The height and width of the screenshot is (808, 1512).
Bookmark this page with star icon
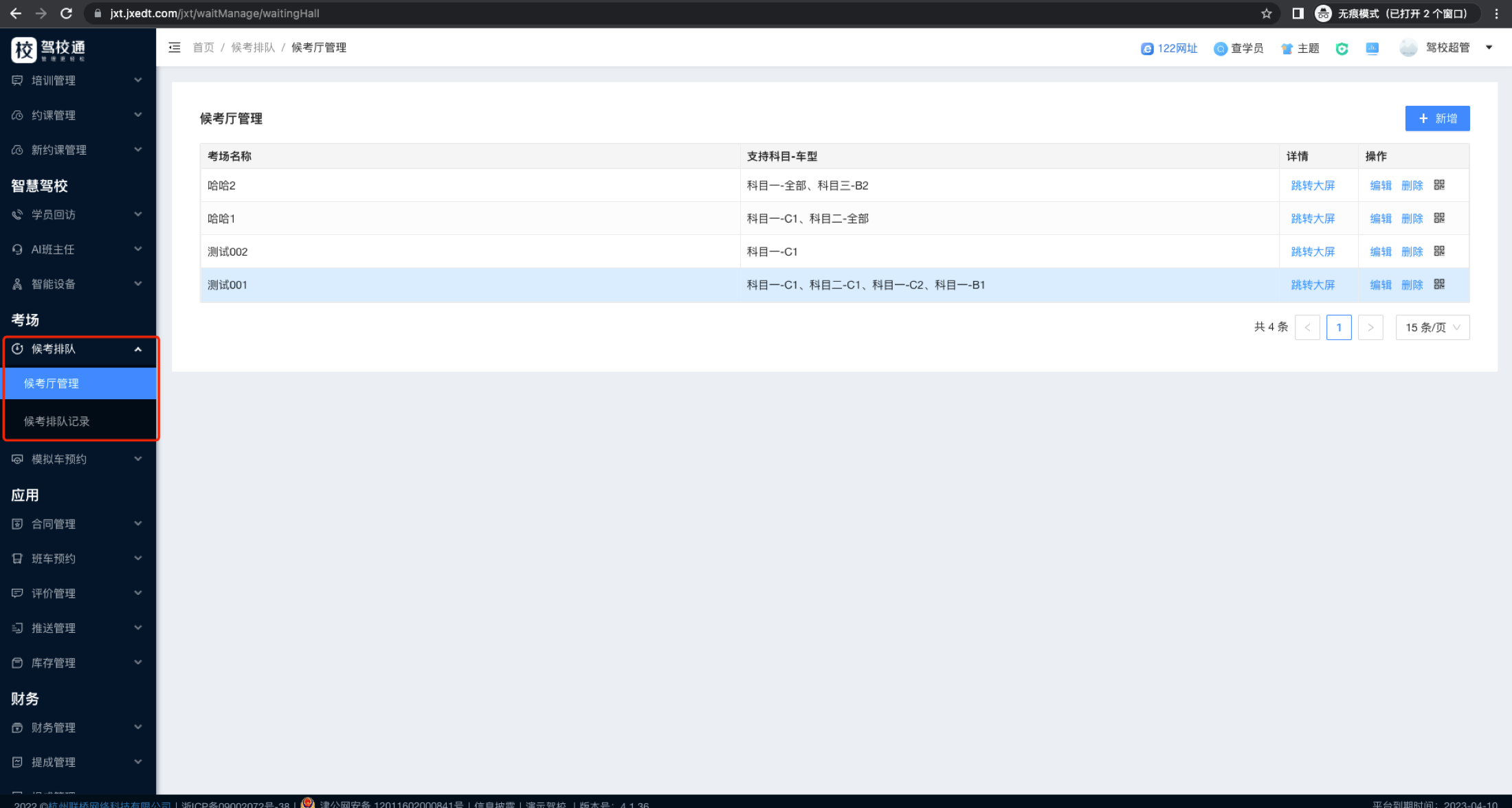pyautogui.click(x=1266, y=13)
